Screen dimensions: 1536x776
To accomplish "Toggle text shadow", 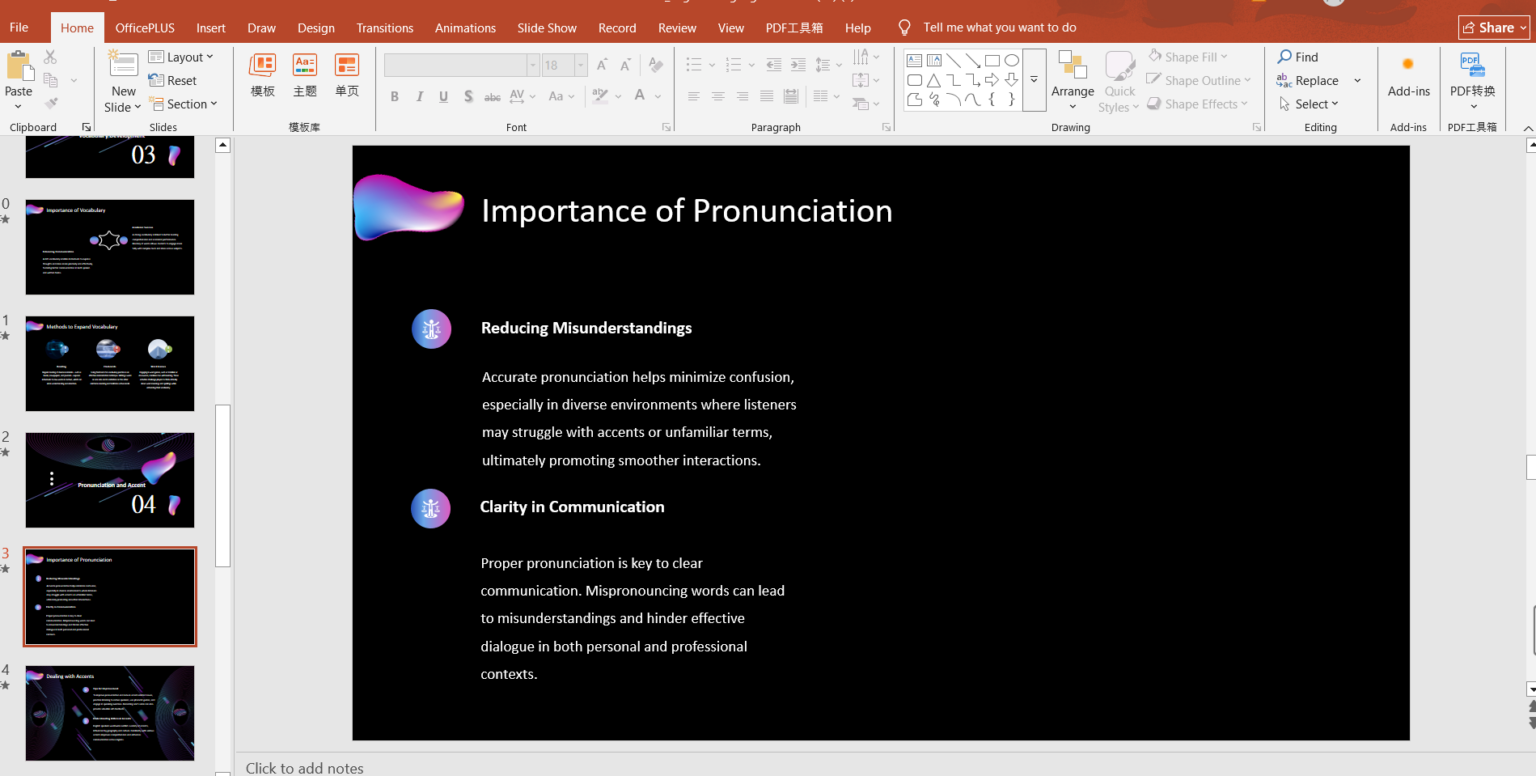I will click(x=469, y=97).
